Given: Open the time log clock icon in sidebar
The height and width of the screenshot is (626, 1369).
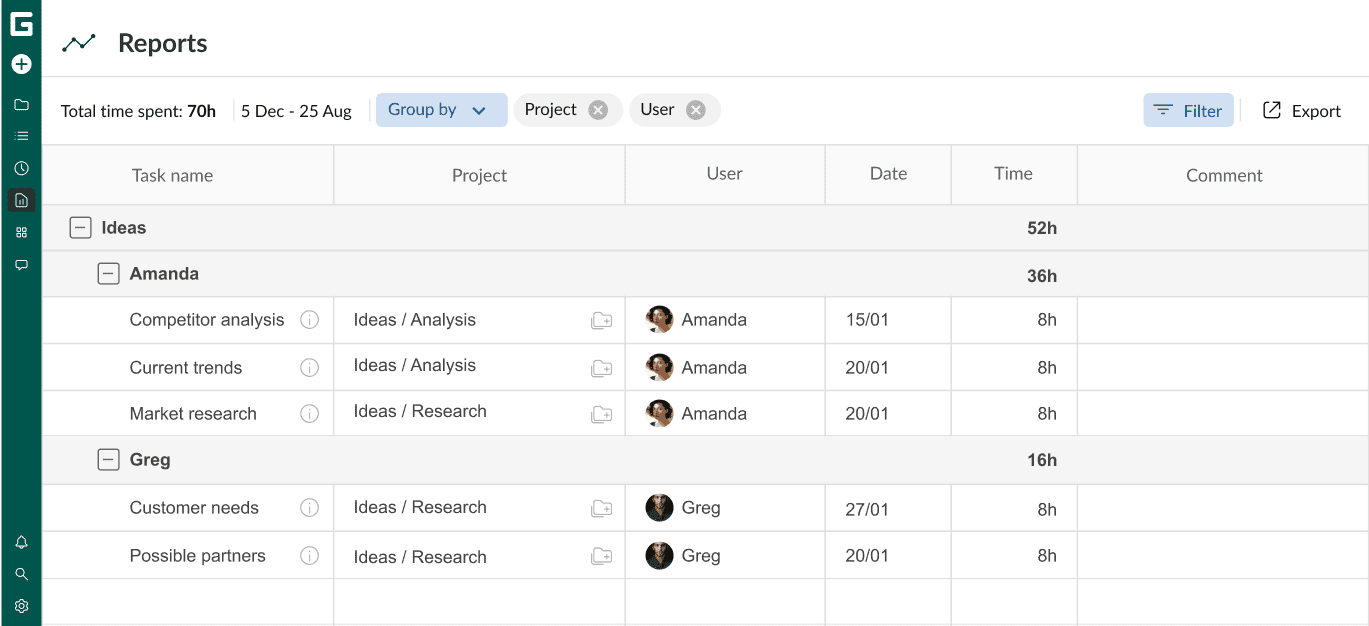Looking at the screenshot, I should (x=21, y=168).
